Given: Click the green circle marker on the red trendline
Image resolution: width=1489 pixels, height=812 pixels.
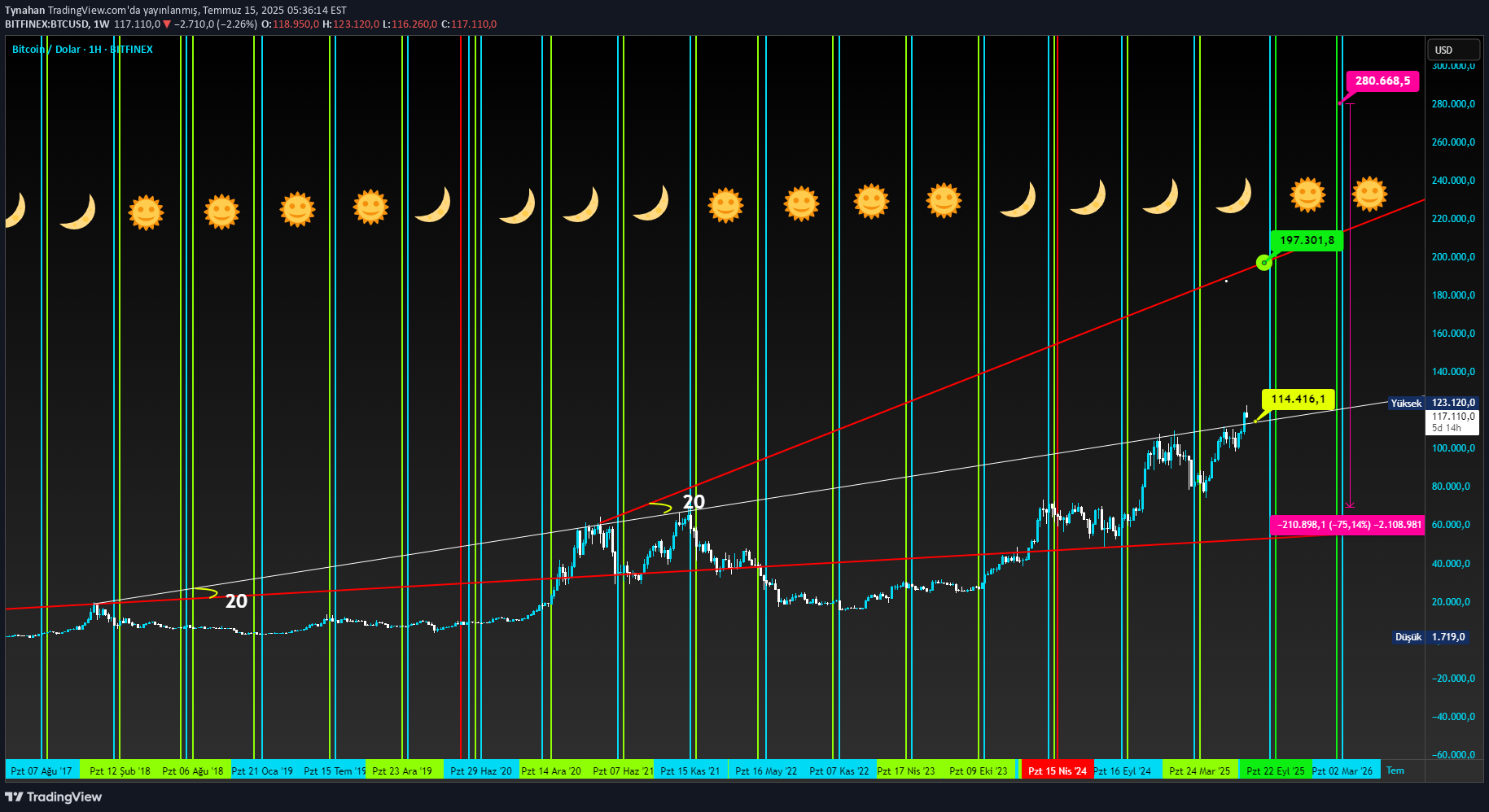Looking at the screenshot, I should (x=1263, y=263).
